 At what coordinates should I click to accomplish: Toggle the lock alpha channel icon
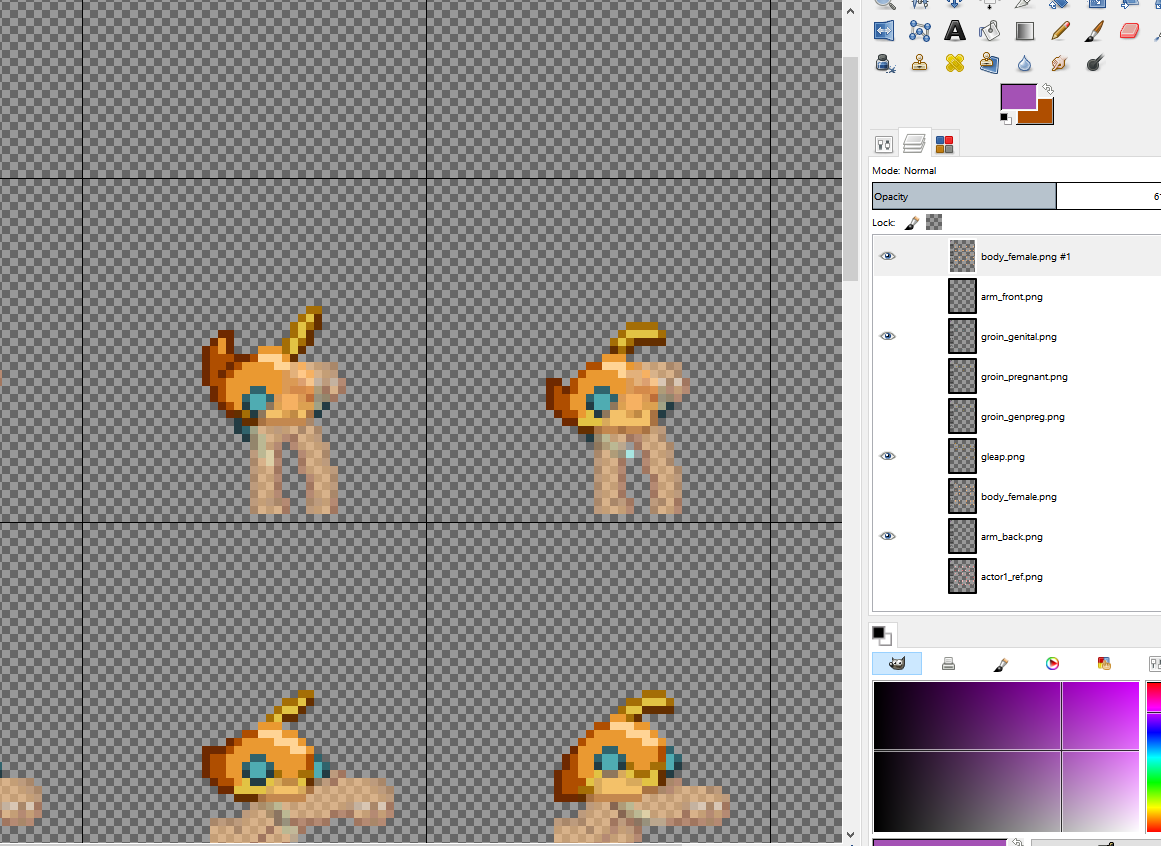[934, 222]
